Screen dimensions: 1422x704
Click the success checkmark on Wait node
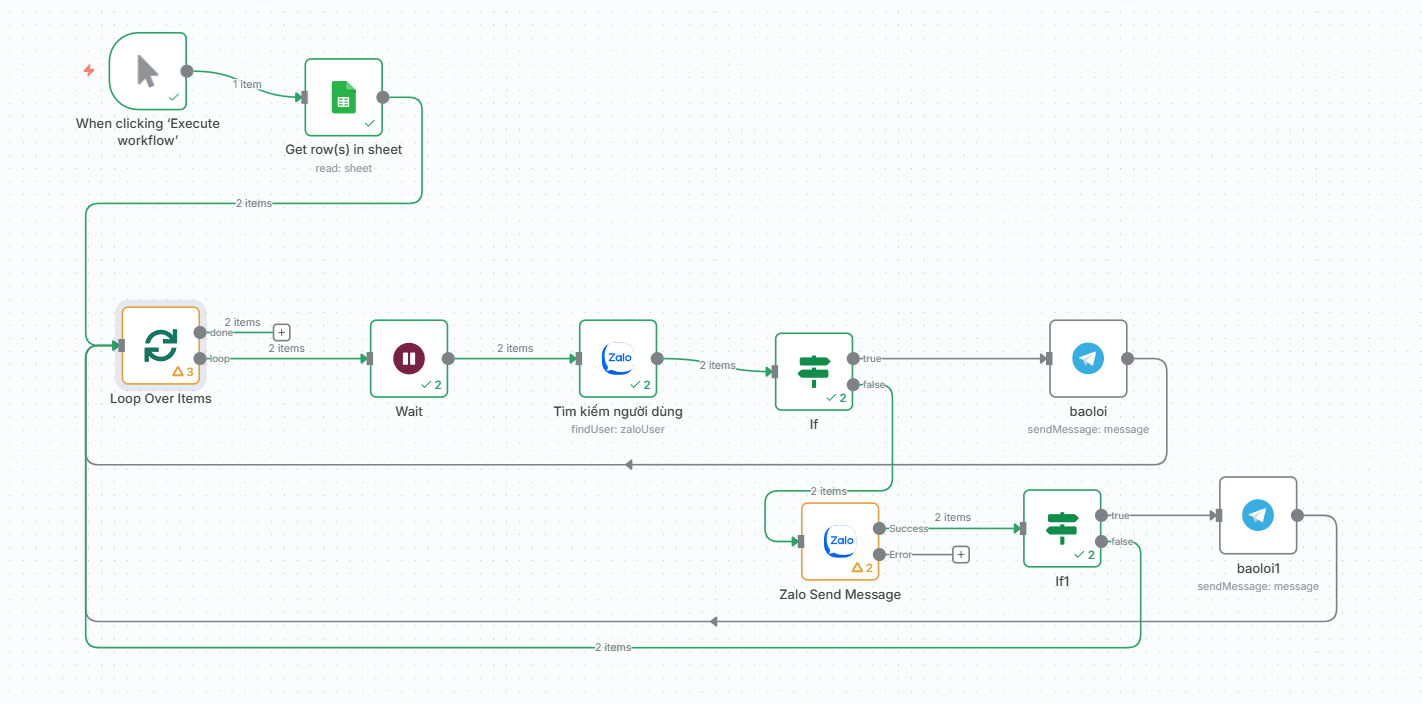(426, 384)
